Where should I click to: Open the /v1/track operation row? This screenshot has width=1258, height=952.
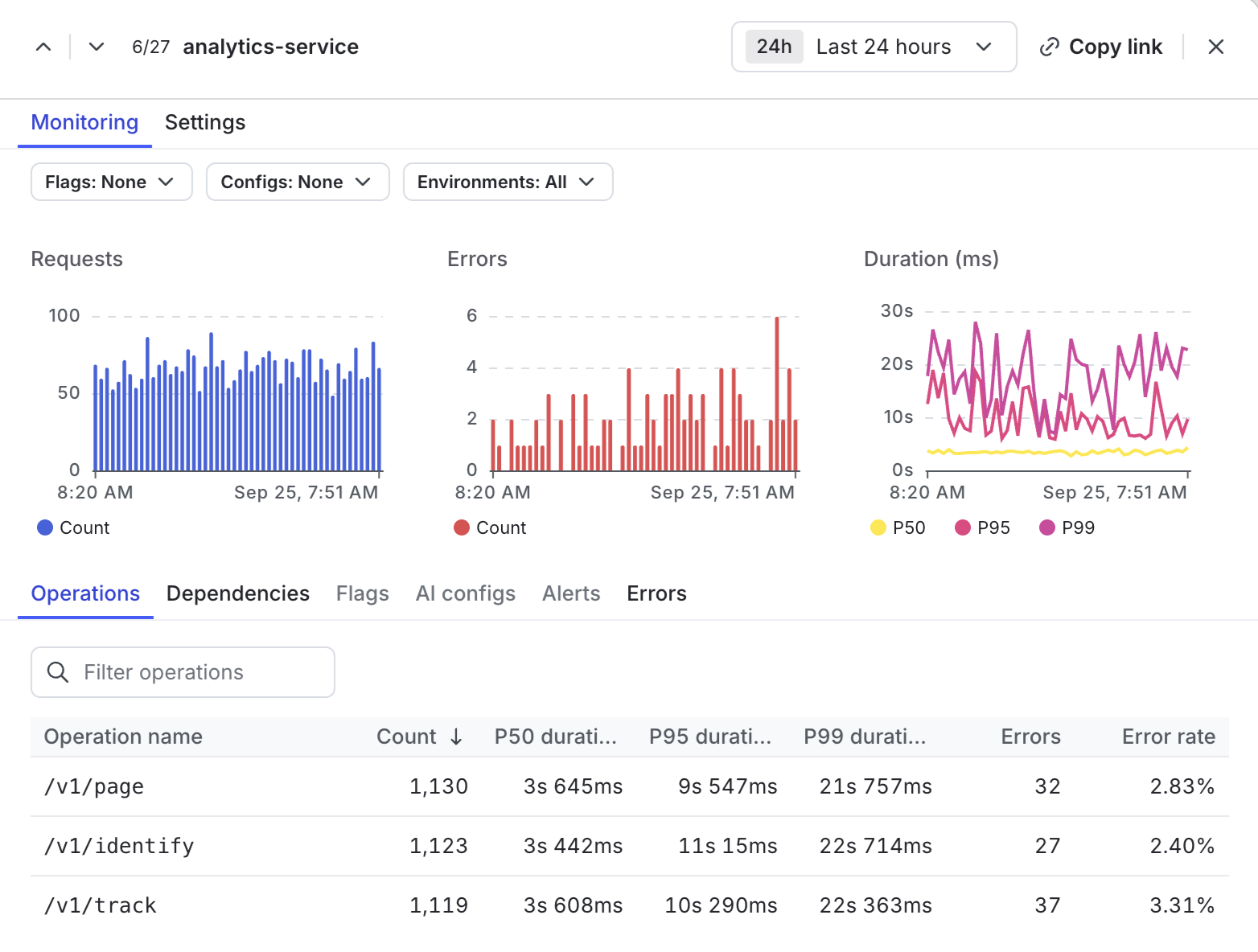click(x=630, y=905)
